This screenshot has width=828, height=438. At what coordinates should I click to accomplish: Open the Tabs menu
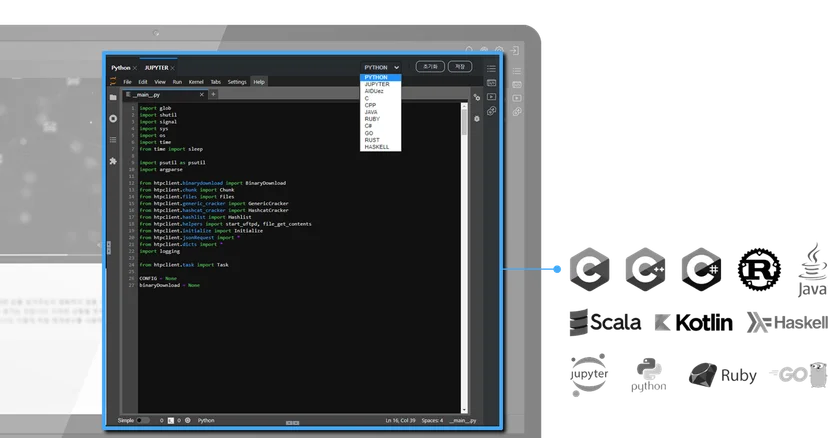(215, 82)
